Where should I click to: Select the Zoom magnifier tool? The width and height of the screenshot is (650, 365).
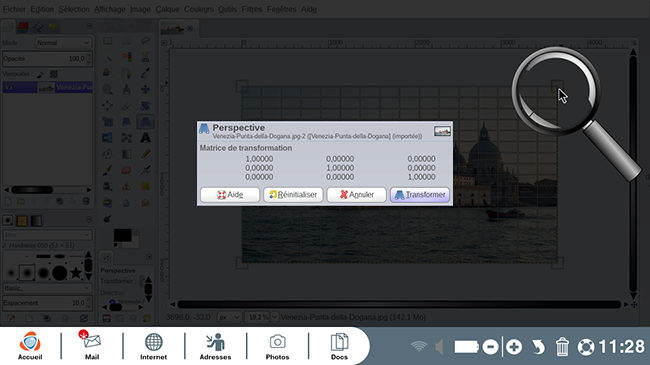click(x=107, y=89)
